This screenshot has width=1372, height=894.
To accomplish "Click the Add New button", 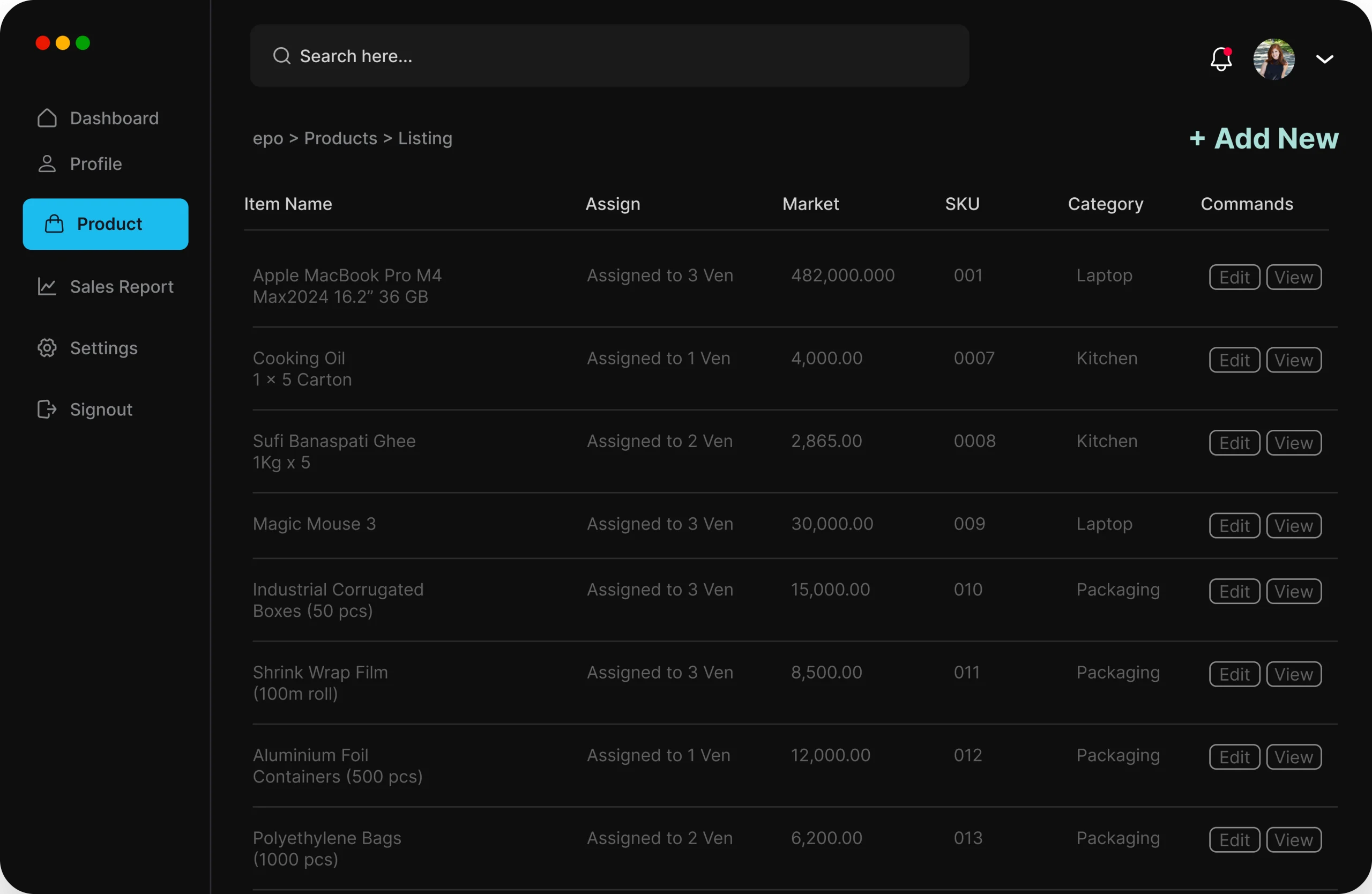I will tap(1264, 138).
